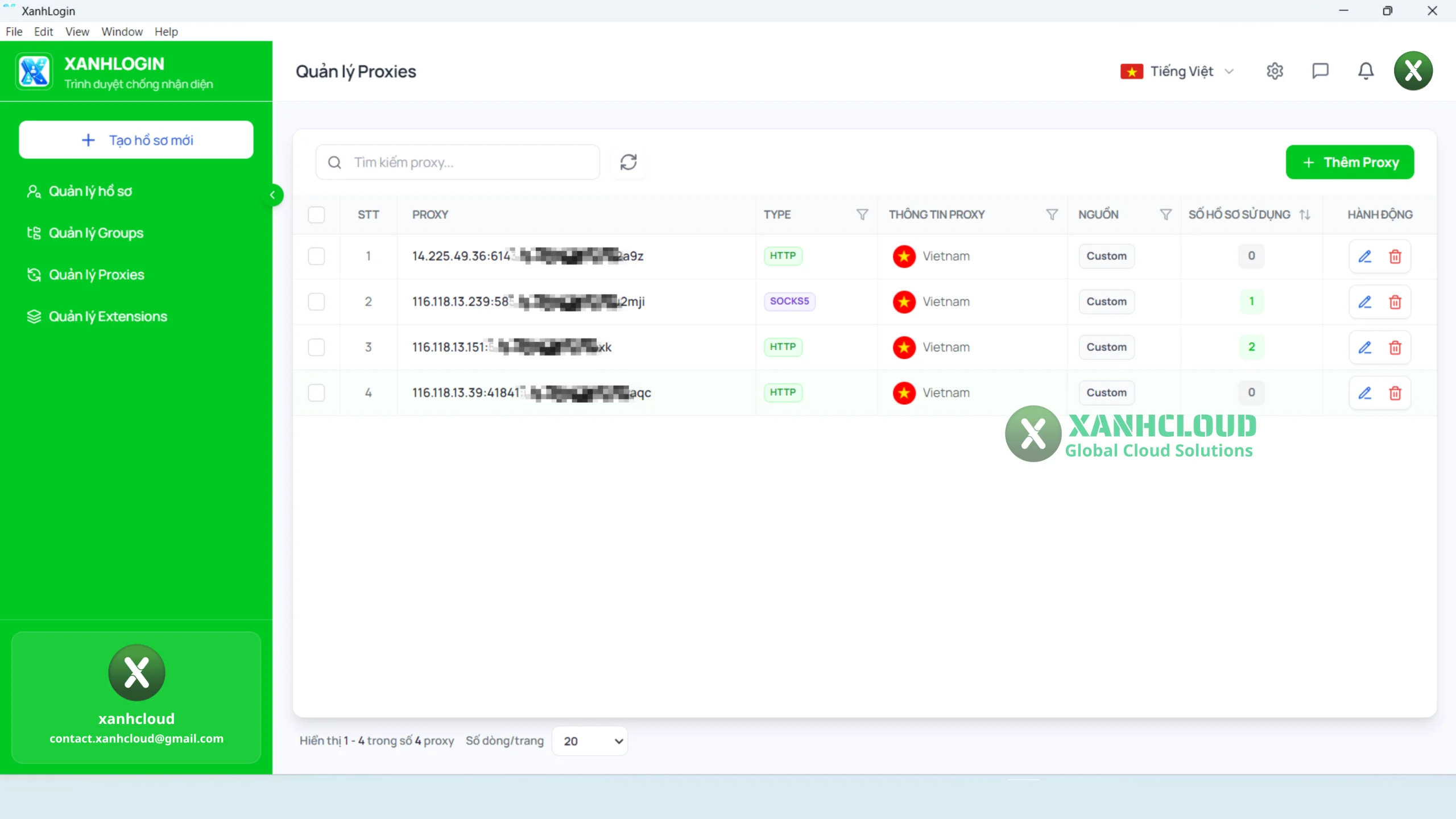
Task: Click the edit pencil for proxy row 3
Action: [1365, 348]
